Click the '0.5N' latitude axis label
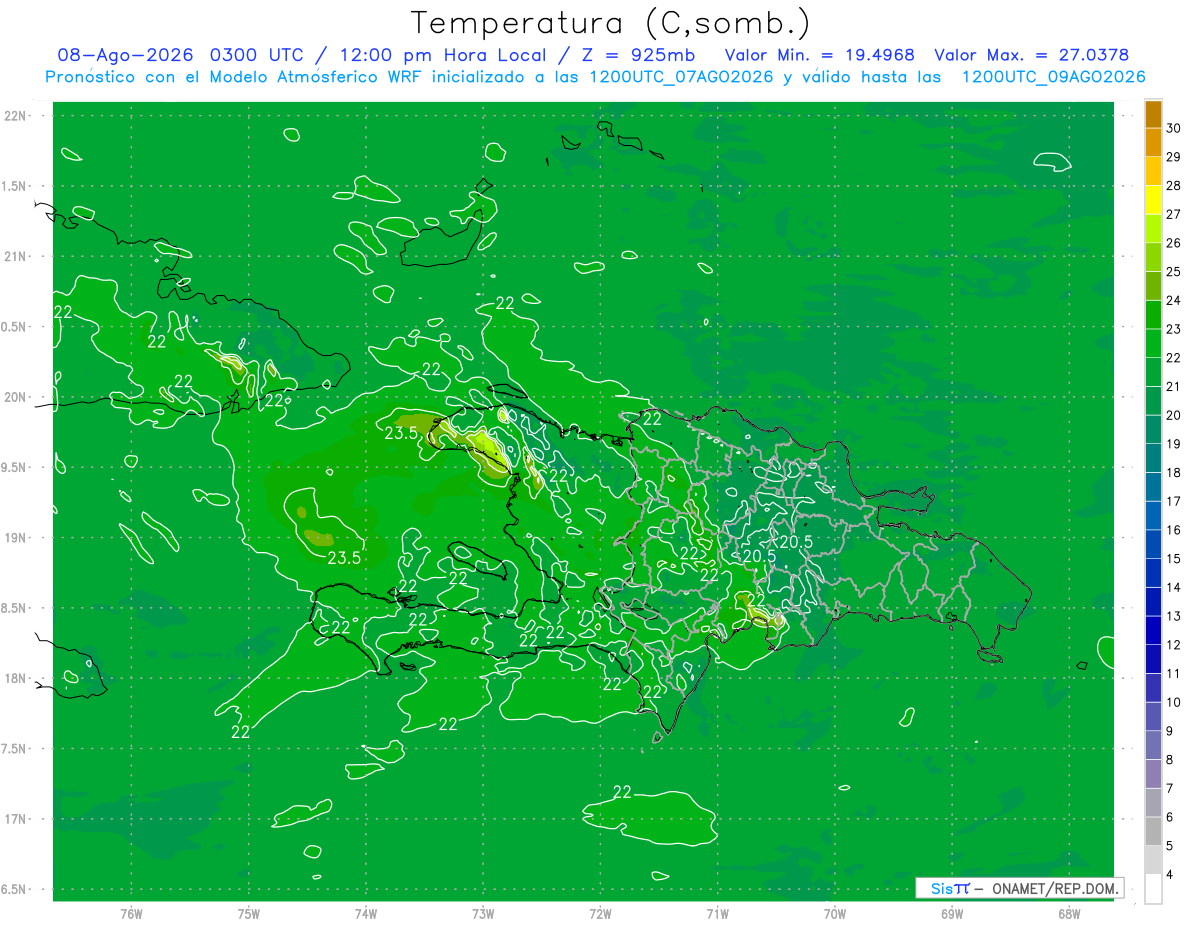Screen dimensions: 1200x927 tap(15, 327)
